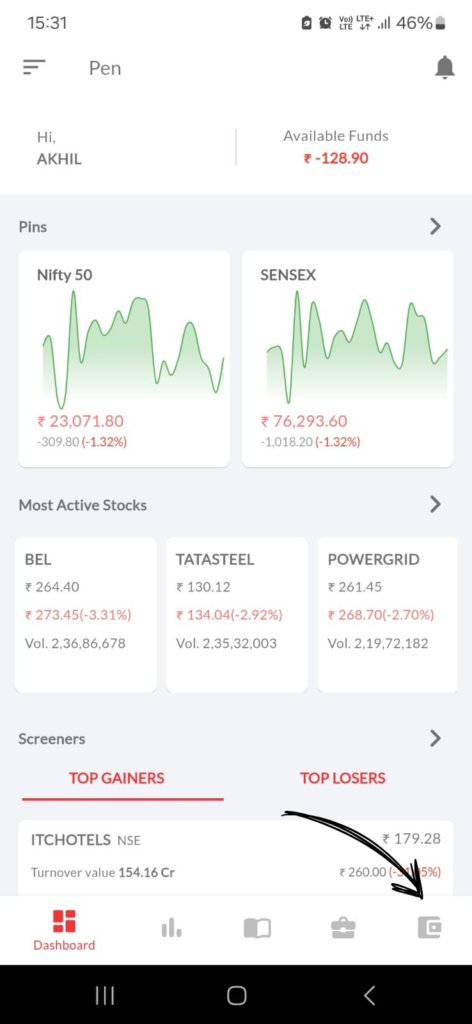The height and width of the screenshot is (1024, 472).
Task: Expand the Pins section arrow
Action: (x=435, y=227)
